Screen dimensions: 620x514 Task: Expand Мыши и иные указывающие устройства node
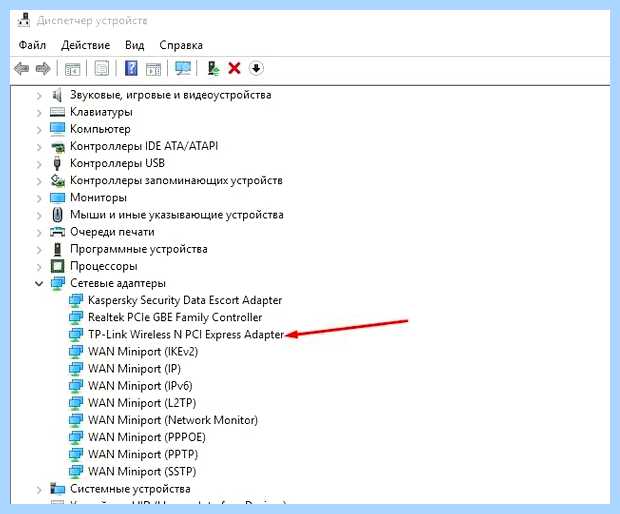(x=39, y=215)
